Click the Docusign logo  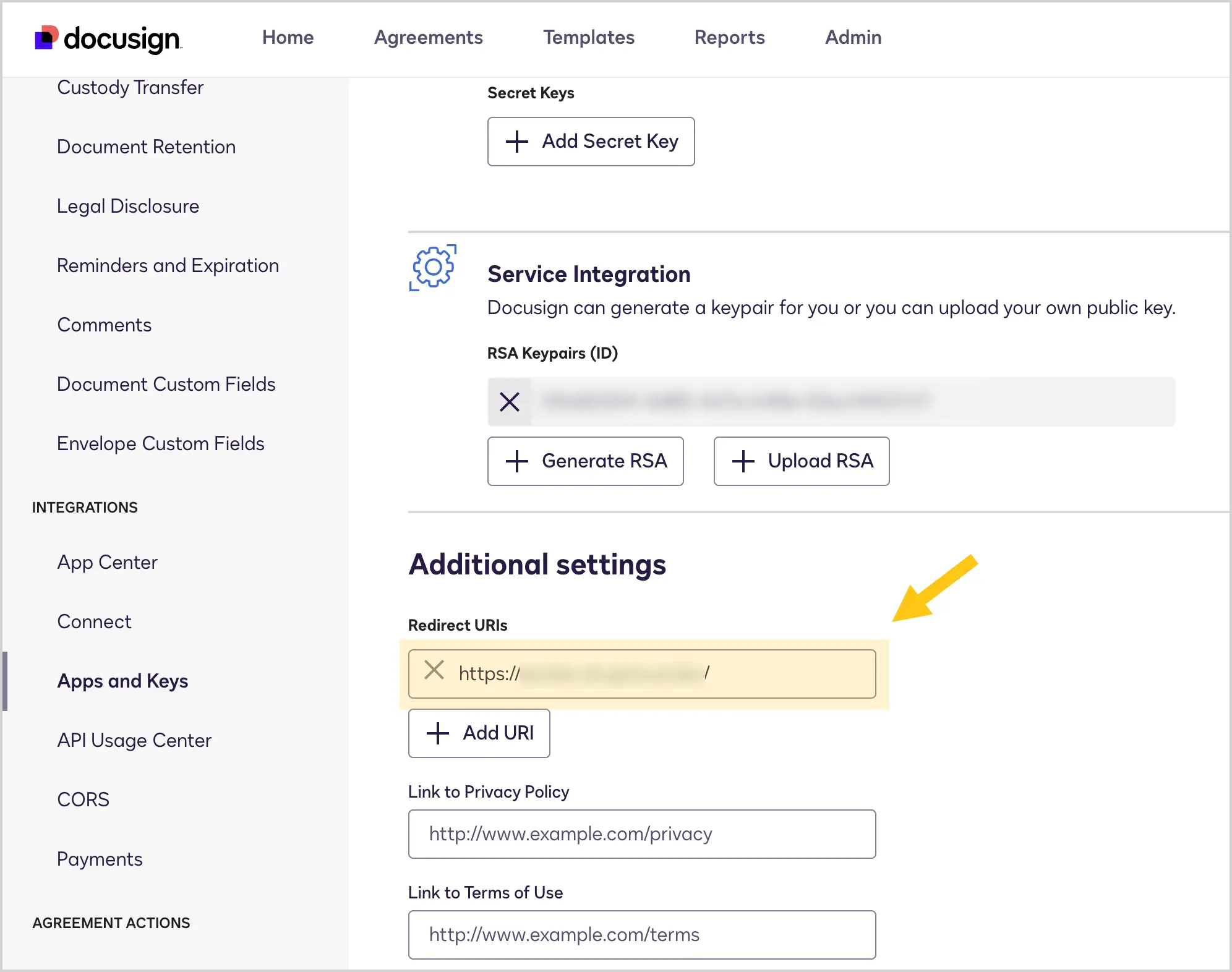pos(108,38)
